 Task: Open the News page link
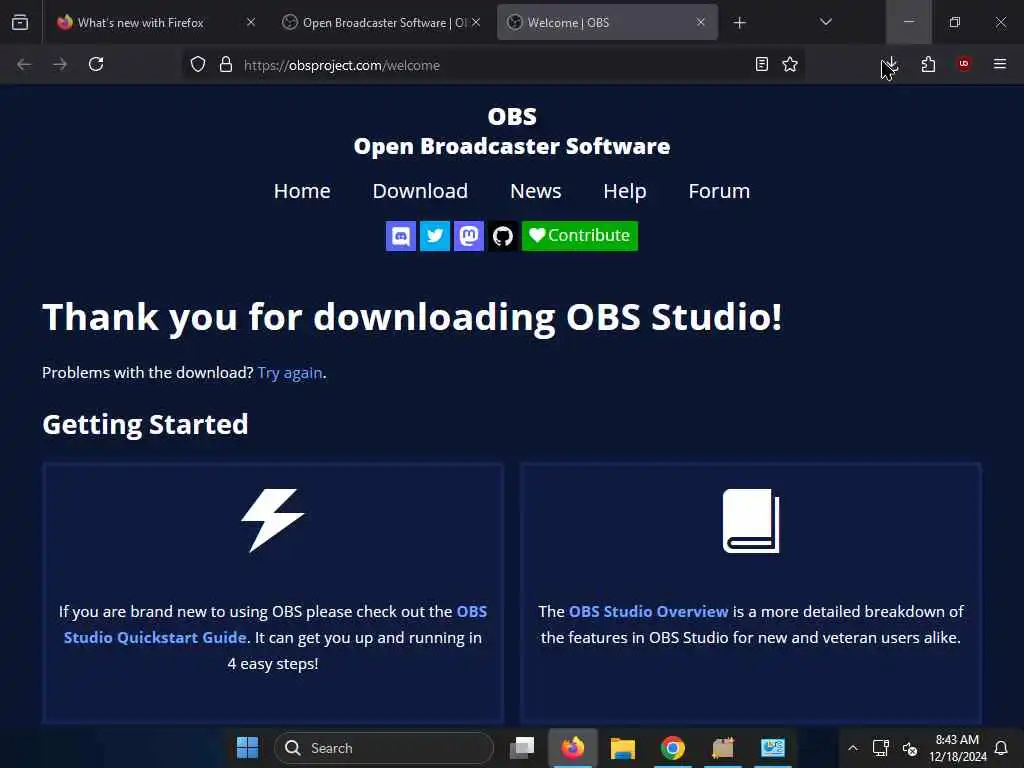536,191
